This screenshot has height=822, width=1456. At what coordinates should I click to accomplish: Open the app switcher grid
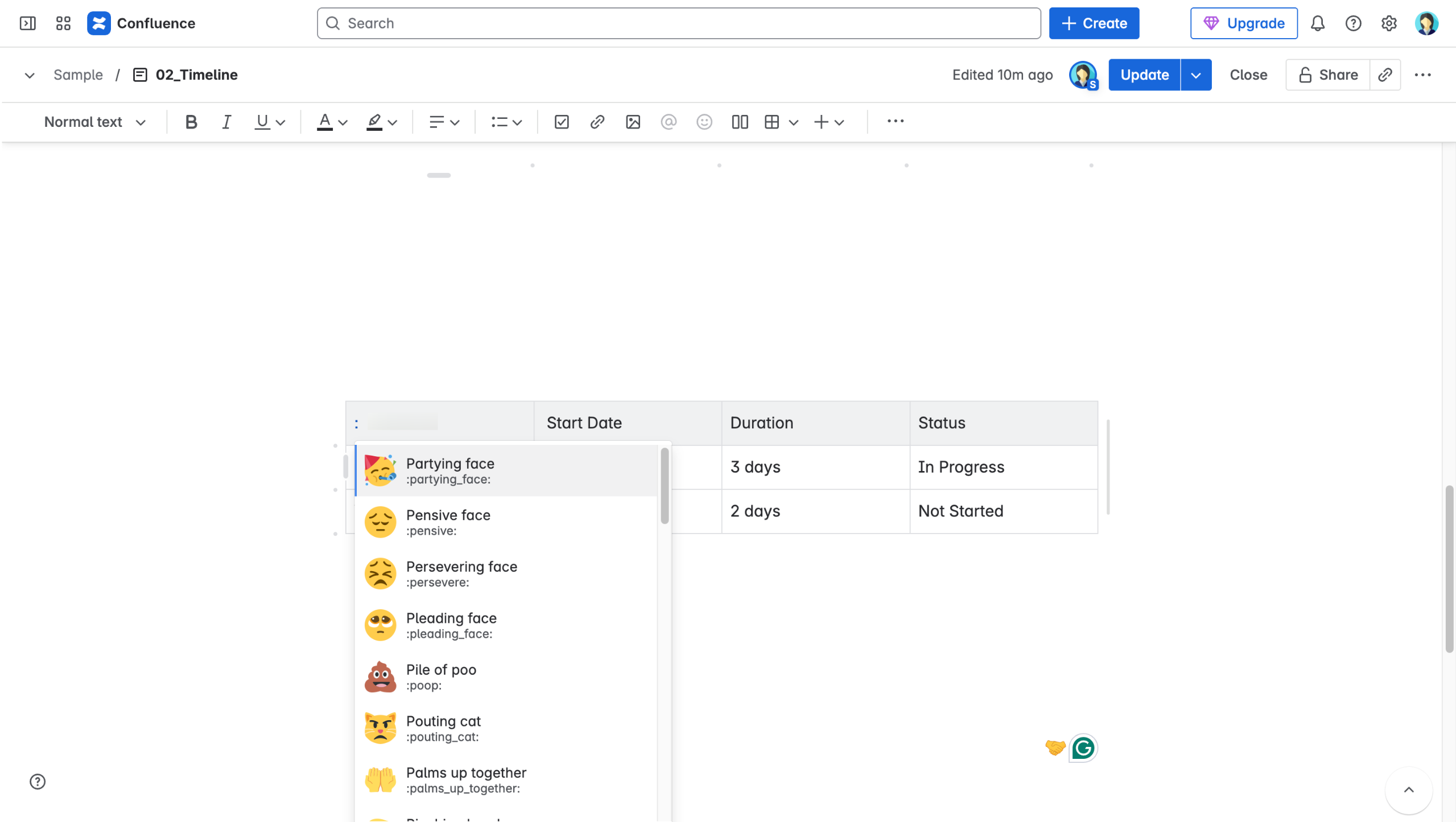[x=63, y=23]
